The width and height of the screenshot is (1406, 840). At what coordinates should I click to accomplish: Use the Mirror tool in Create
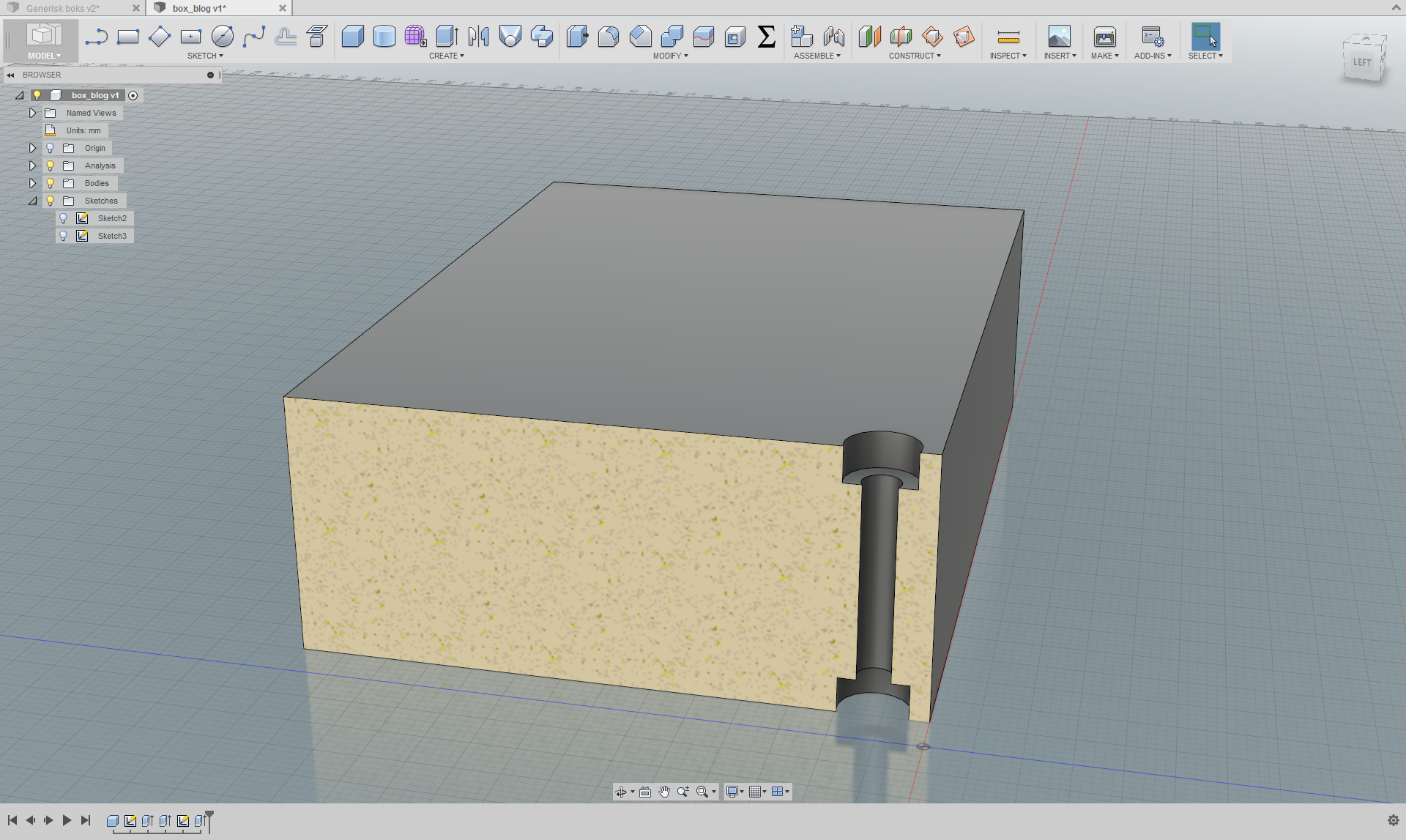pos(479,36)
